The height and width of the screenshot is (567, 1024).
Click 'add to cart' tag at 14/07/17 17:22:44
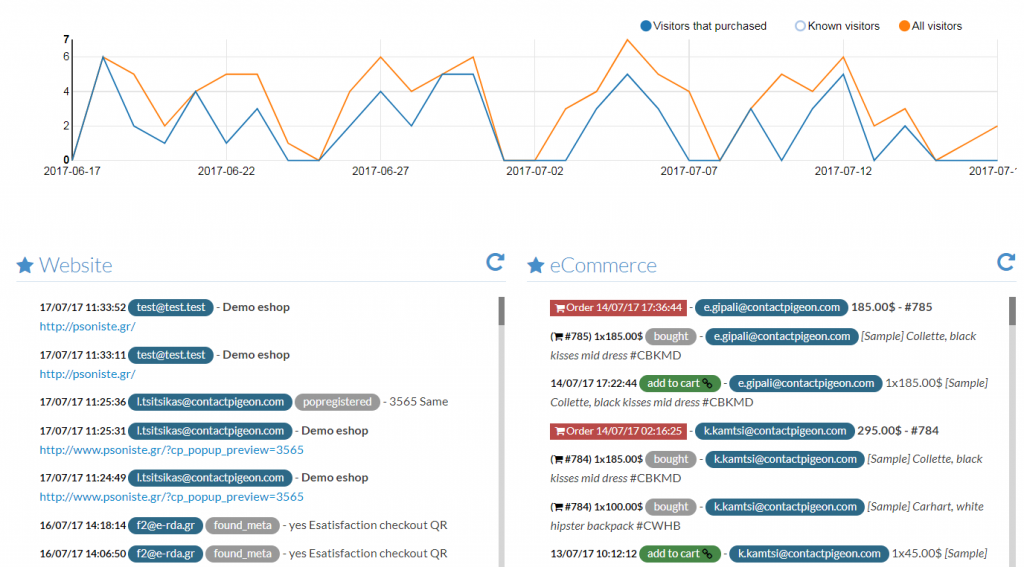click(x=680, y=383)
